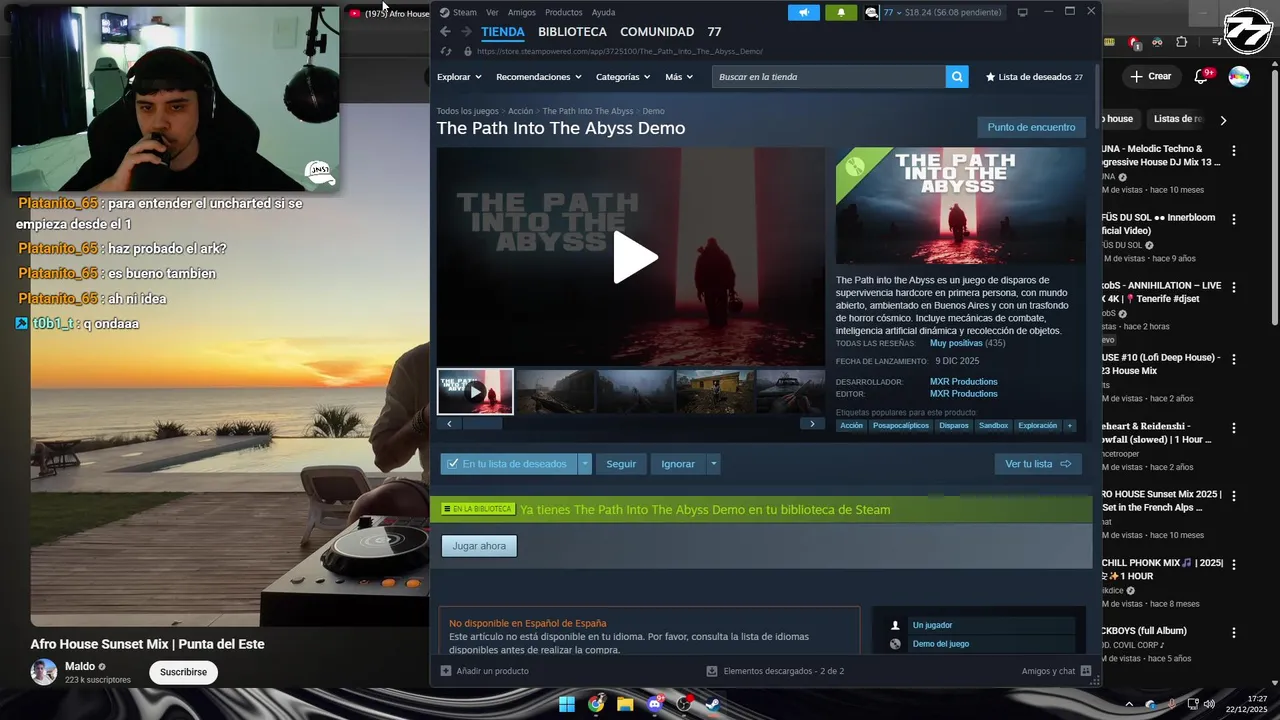The height and width of the screenshot is (720, 1280).
Task: Open the Maldo channel avatar
Action: tap(44, 672)
